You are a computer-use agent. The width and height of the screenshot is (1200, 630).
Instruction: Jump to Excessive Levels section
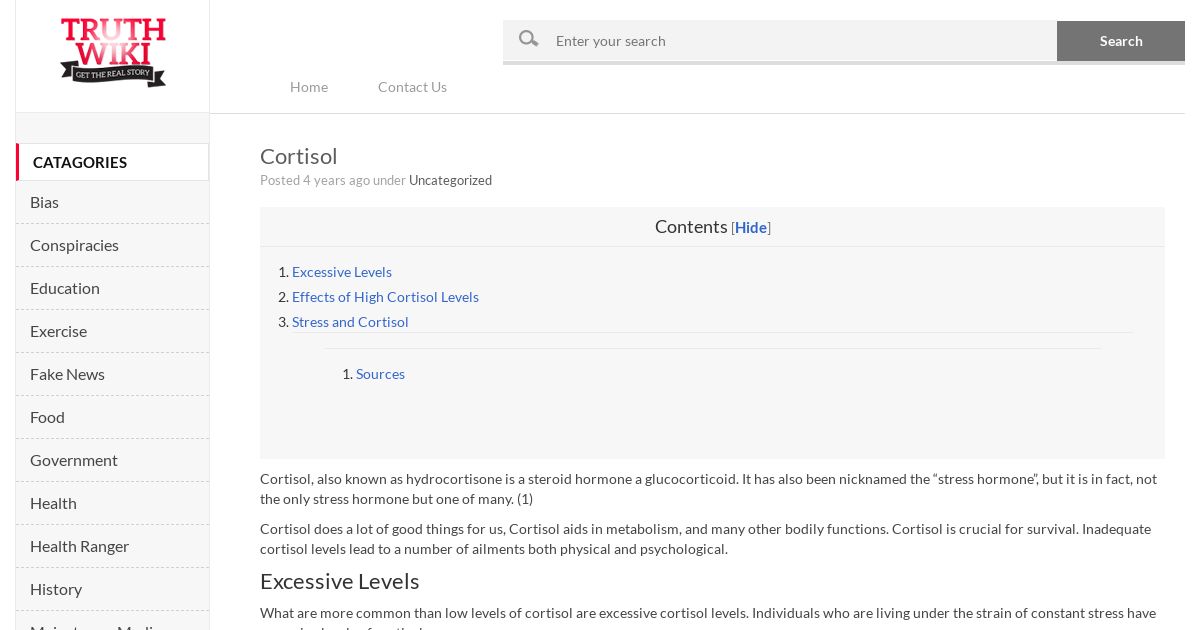click(x=342, y=272)
